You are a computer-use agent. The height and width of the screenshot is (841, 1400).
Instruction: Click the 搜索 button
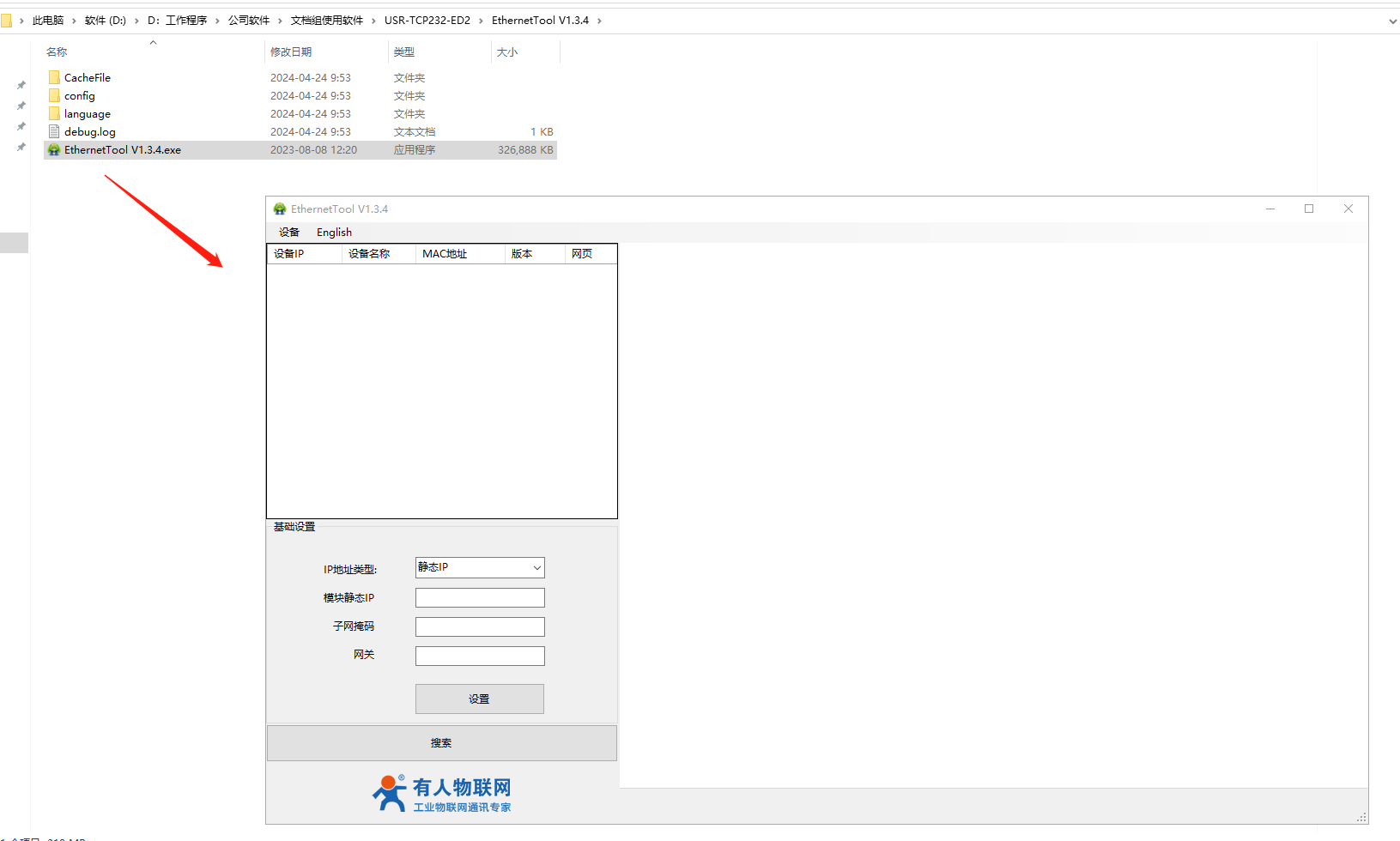pos(441,743)
